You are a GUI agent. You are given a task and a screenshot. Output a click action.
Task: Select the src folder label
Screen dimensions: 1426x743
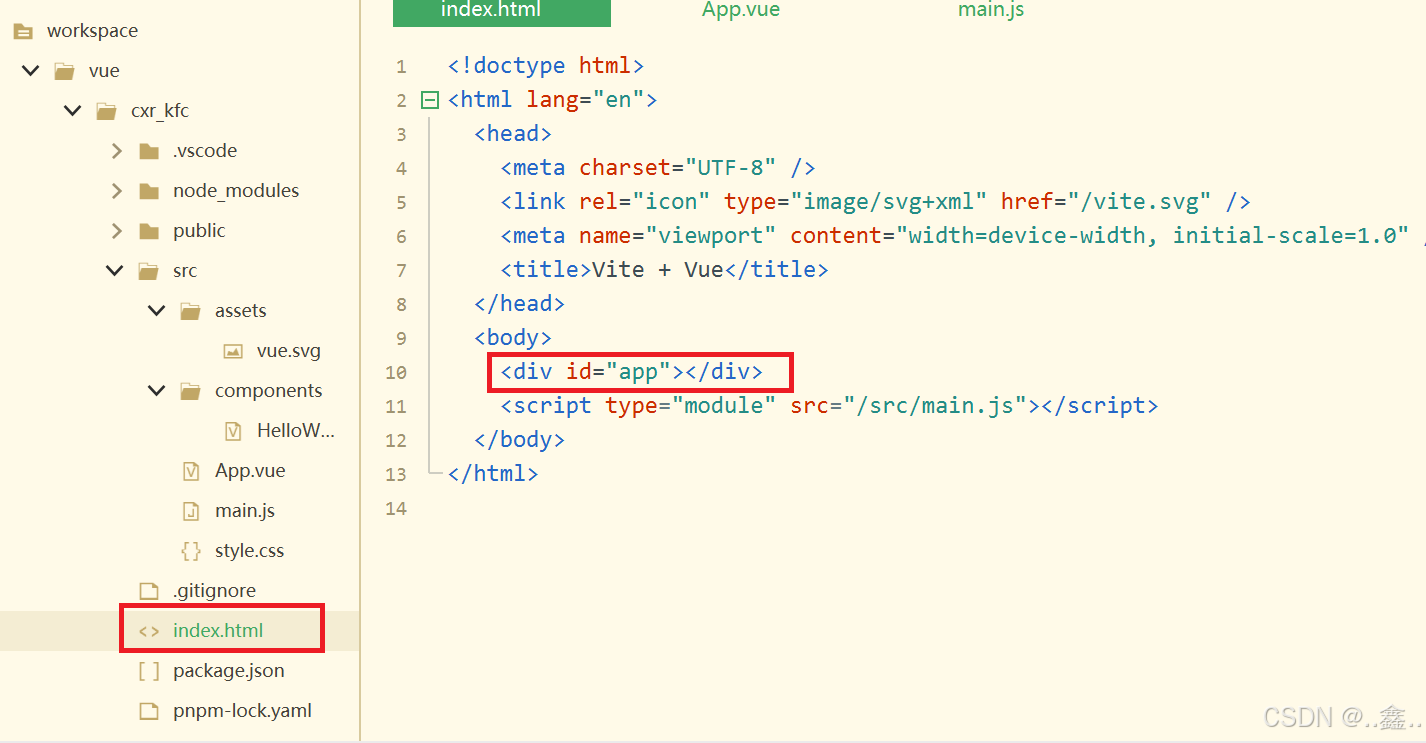point(185,271)
